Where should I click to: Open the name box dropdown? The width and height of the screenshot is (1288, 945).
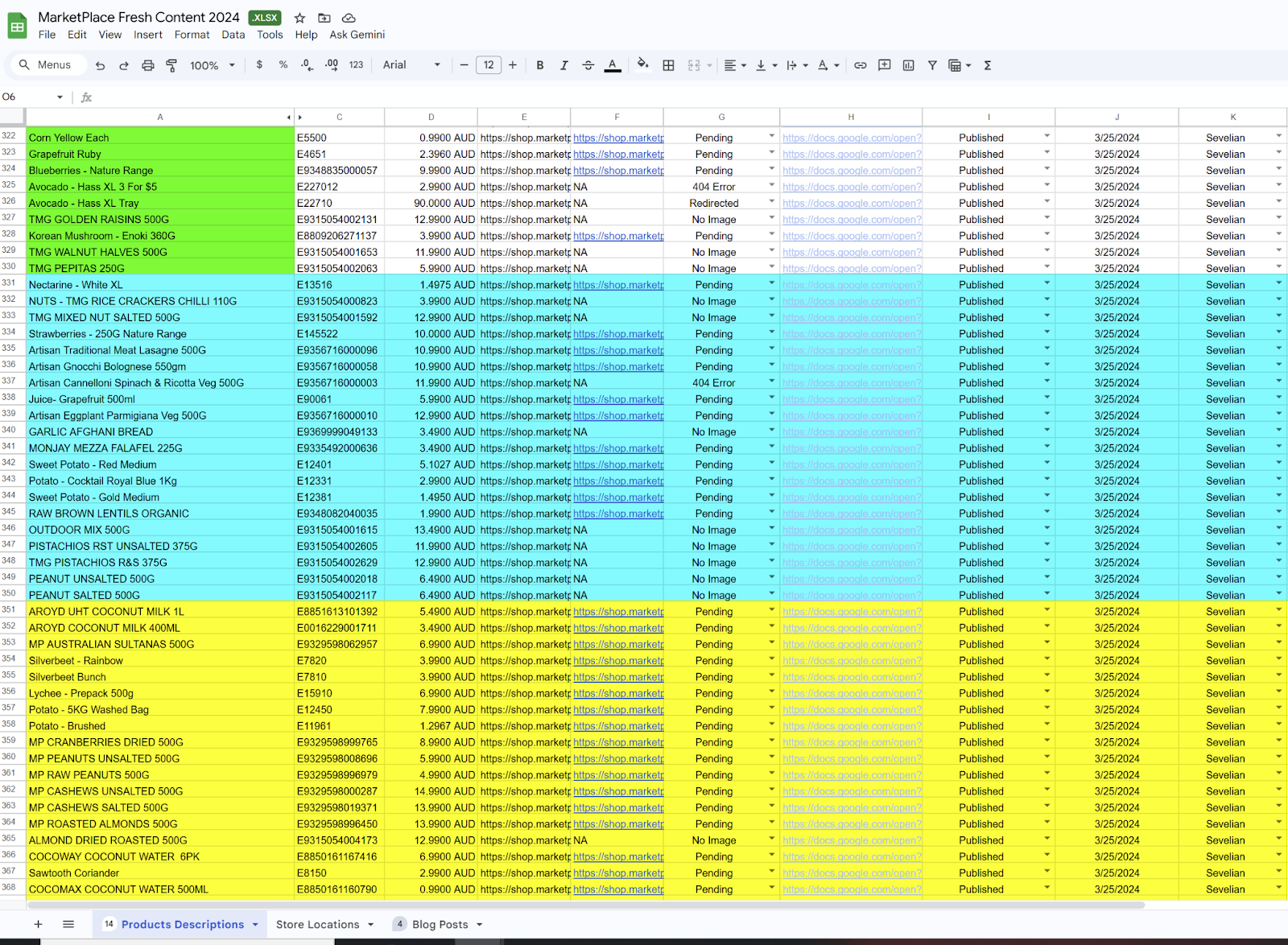tap(60, 97)
